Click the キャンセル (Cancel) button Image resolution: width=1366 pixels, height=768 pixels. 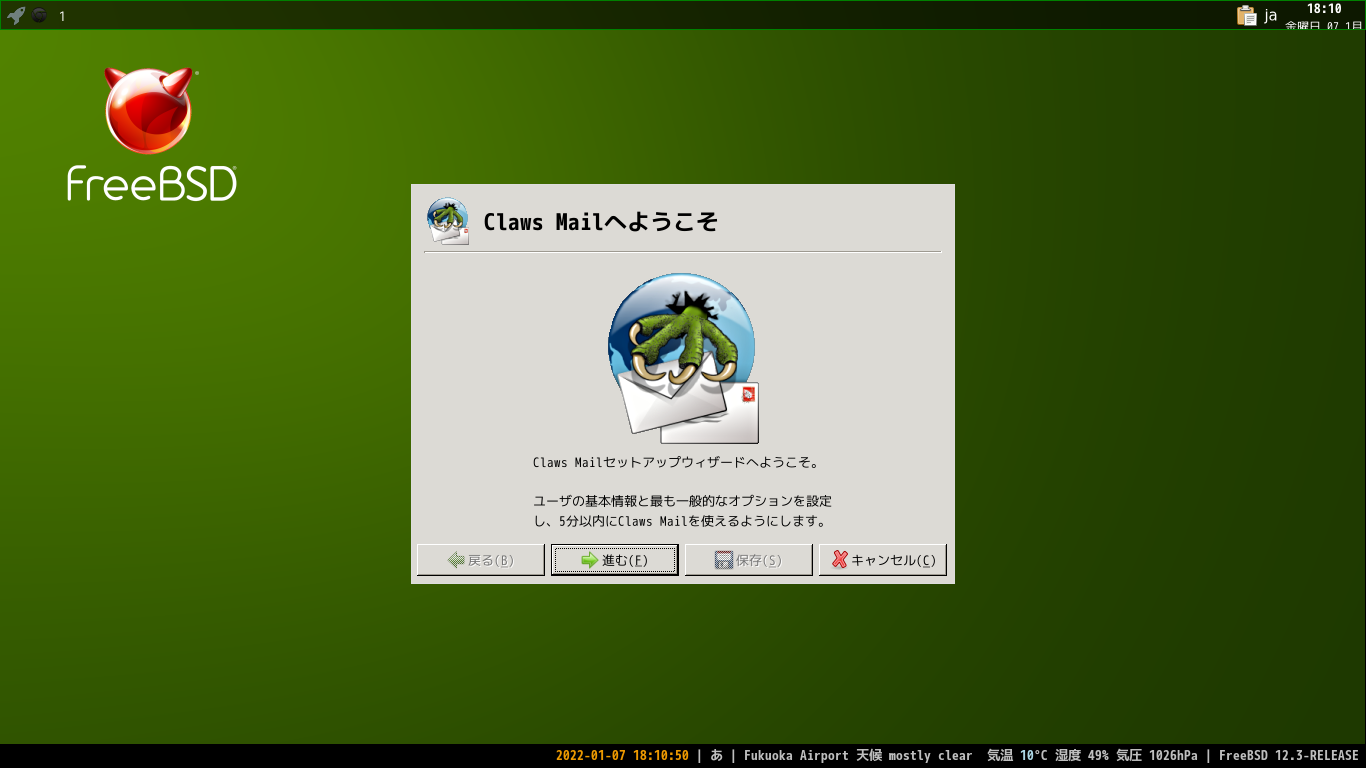pos(883,560)
